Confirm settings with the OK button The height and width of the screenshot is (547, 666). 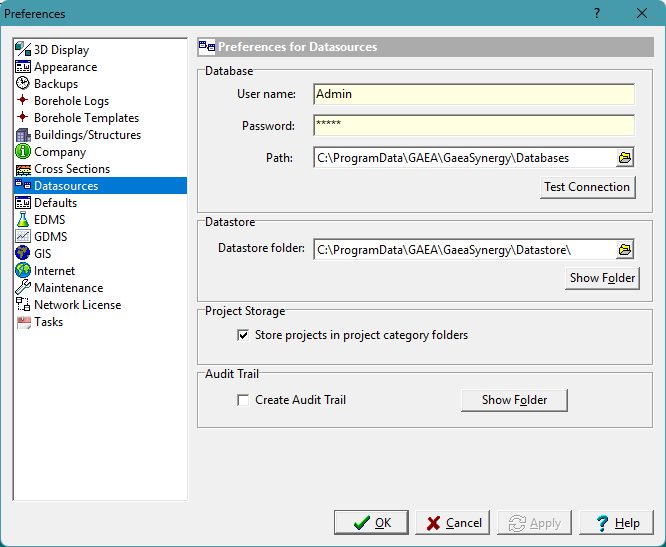(370, 523)
